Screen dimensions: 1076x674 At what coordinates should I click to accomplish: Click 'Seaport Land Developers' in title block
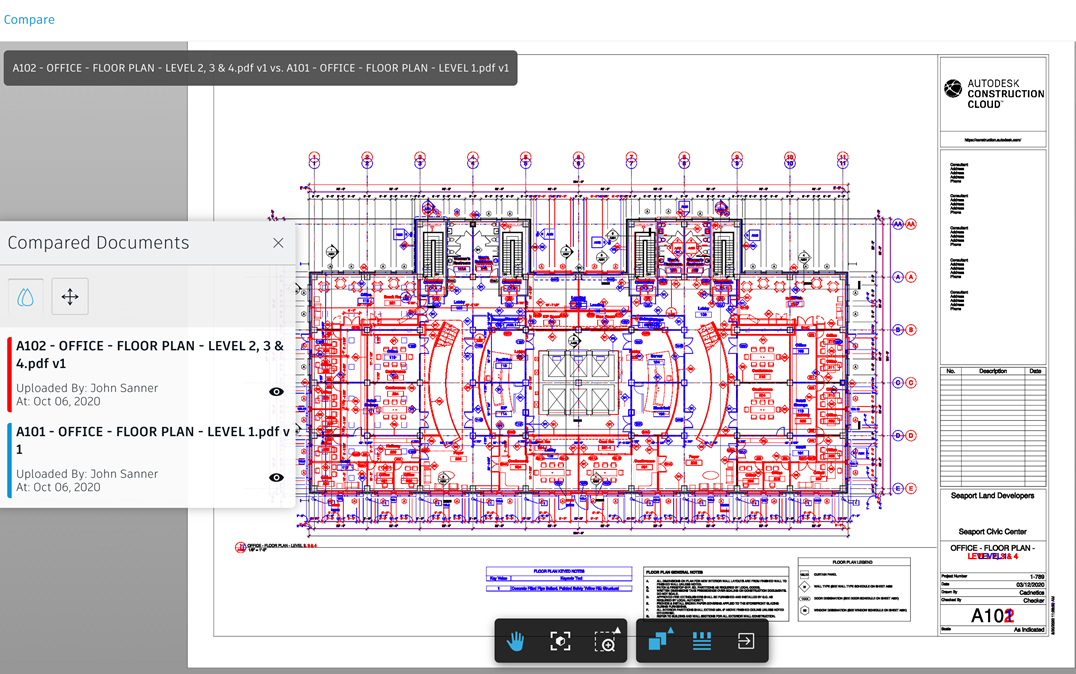(x=992, y=496)
